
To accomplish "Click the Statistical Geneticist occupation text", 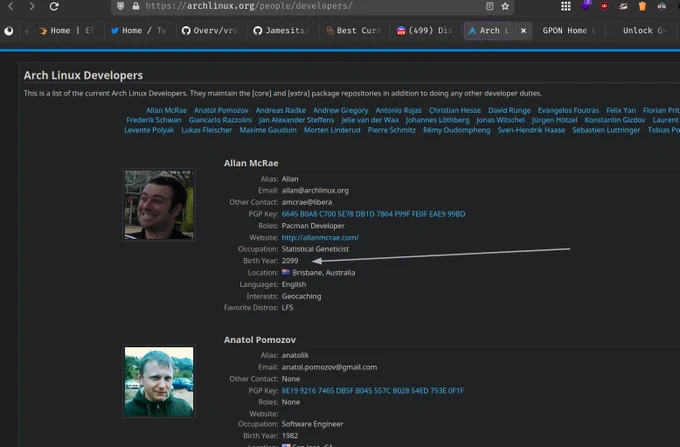I will (x=315, y=249).
